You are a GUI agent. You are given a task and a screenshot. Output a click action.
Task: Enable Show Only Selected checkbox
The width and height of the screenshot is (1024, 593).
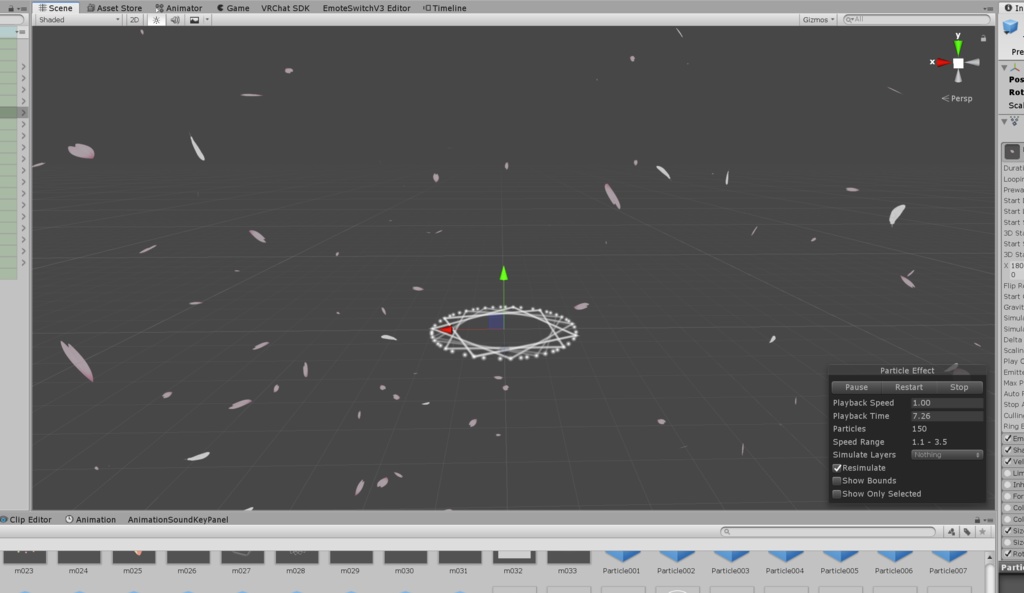coord(837,494)
